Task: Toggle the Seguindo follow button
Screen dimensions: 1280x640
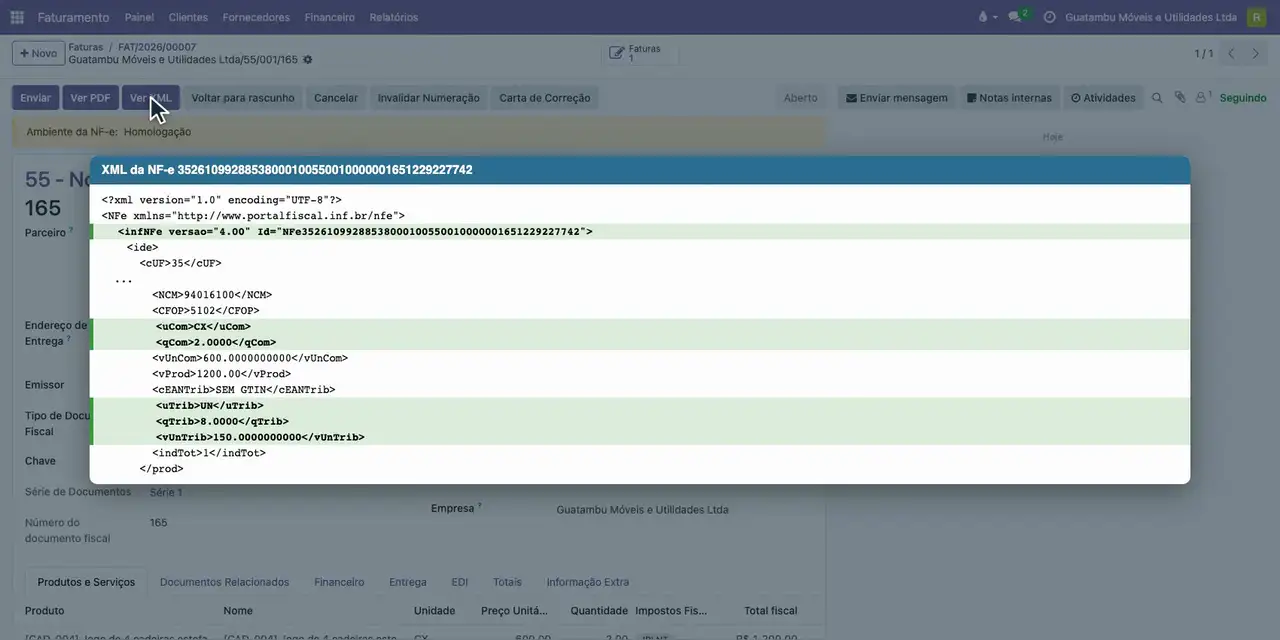Action: 1243,98
